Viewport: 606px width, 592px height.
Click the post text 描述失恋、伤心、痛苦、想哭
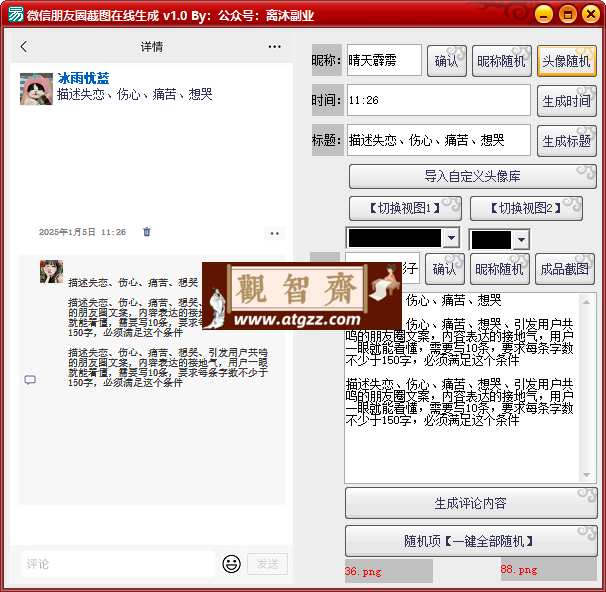(135, 94)
